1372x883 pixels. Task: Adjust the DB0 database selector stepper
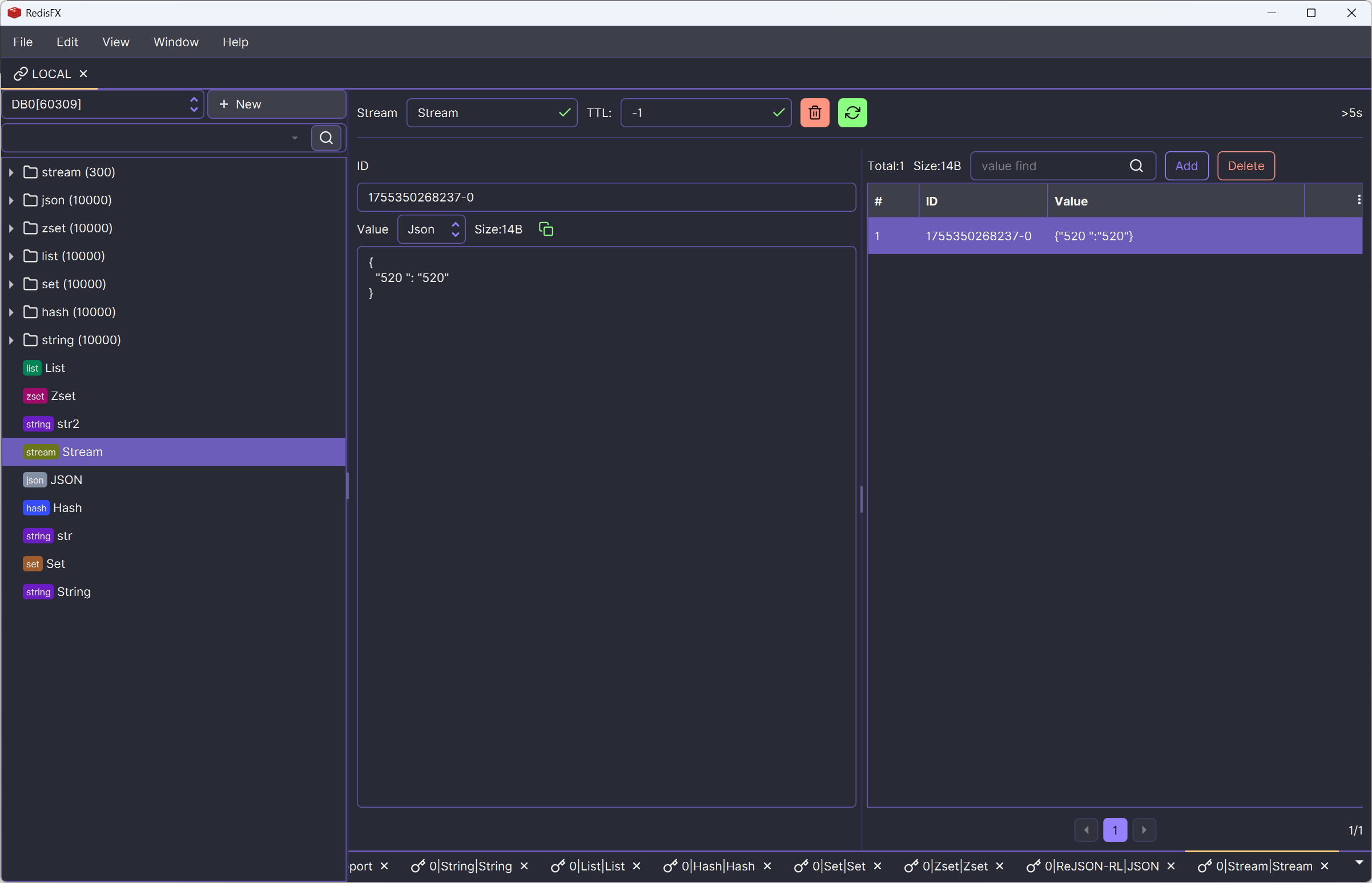pyautogui.click(x=194, y=104)
